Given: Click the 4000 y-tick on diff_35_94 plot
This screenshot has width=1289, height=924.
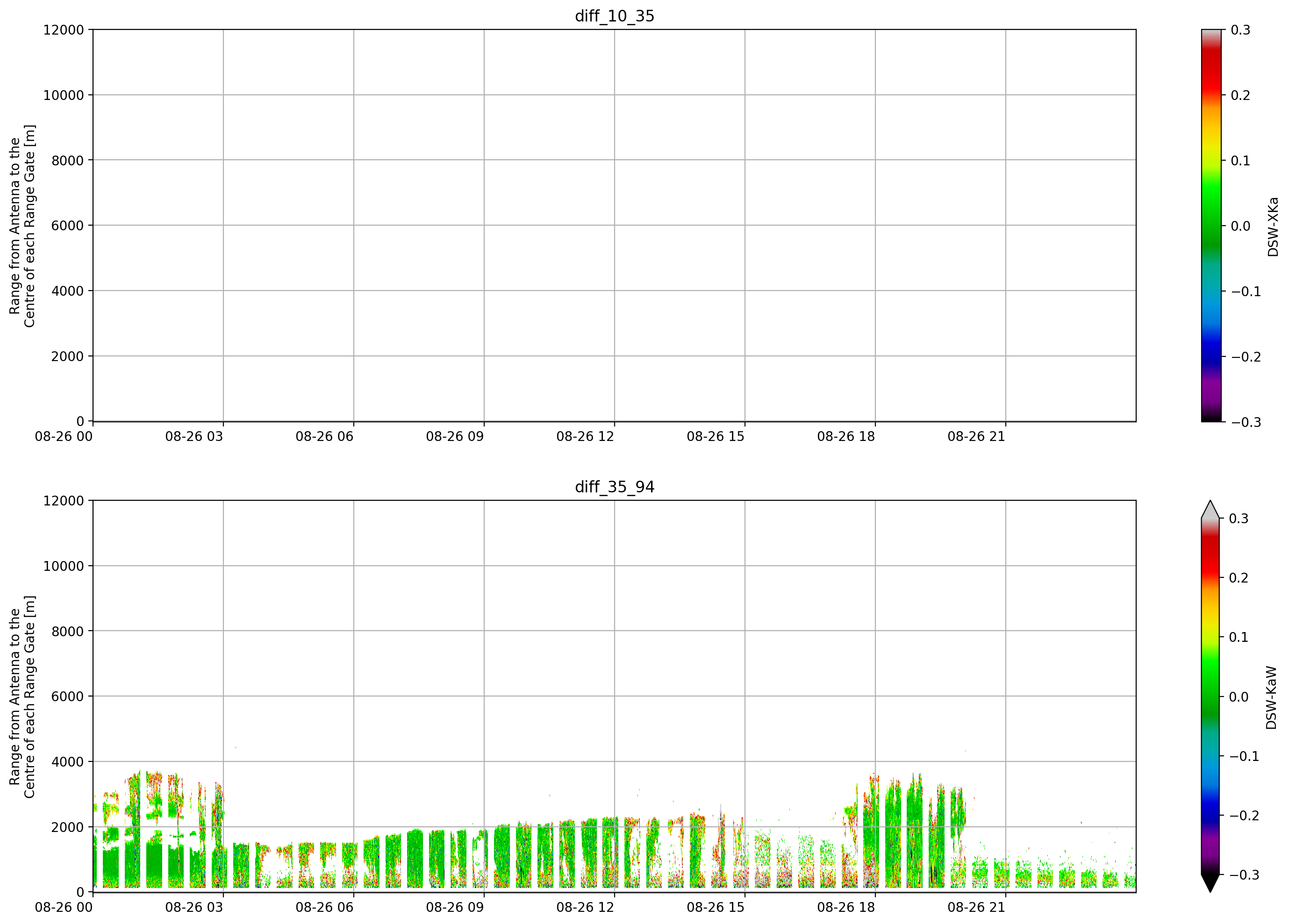Looking at the screenshot, I should point(68,761).
